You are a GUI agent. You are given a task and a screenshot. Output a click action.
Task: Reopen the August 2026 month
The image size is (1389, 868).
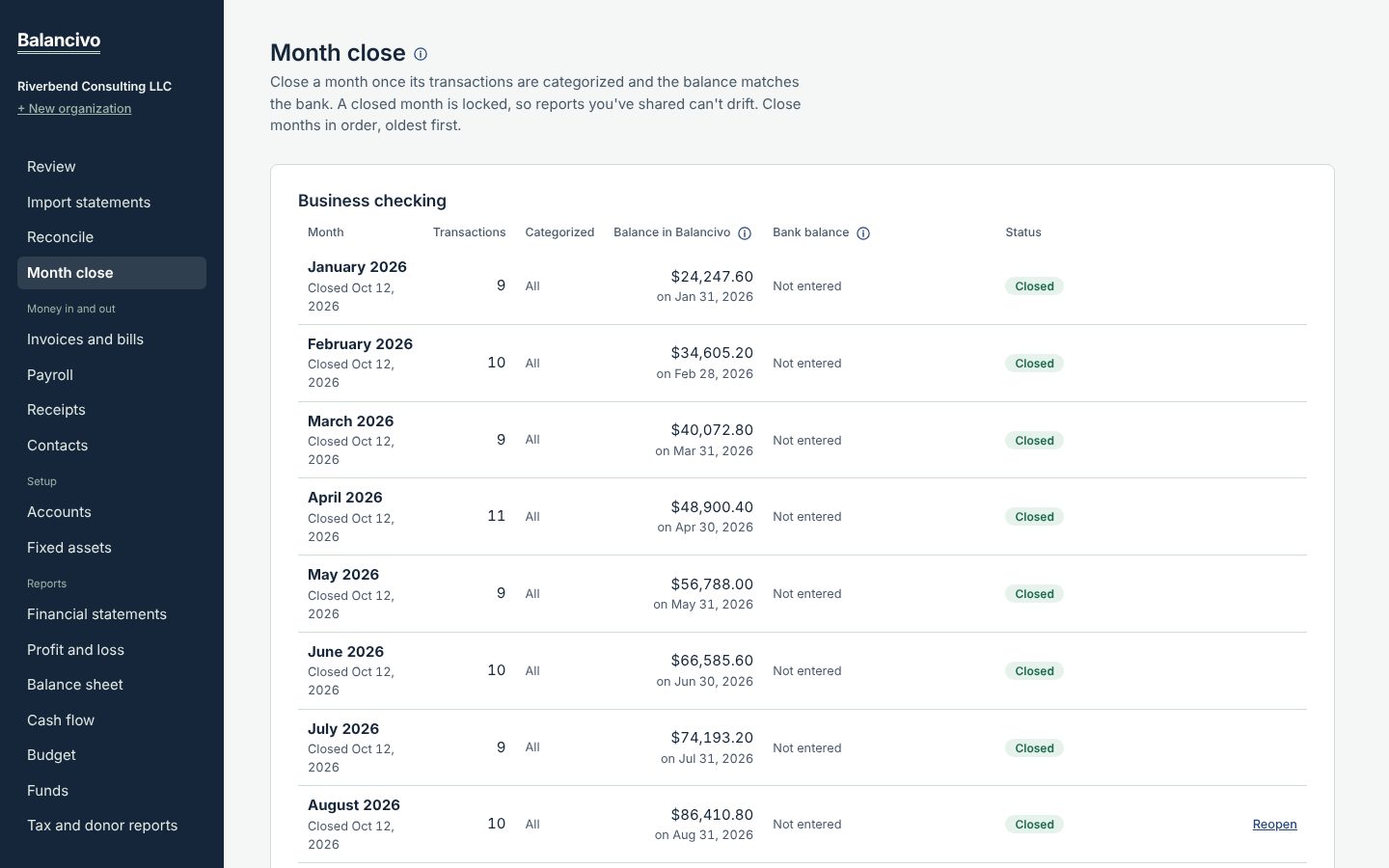point(1274,825)
